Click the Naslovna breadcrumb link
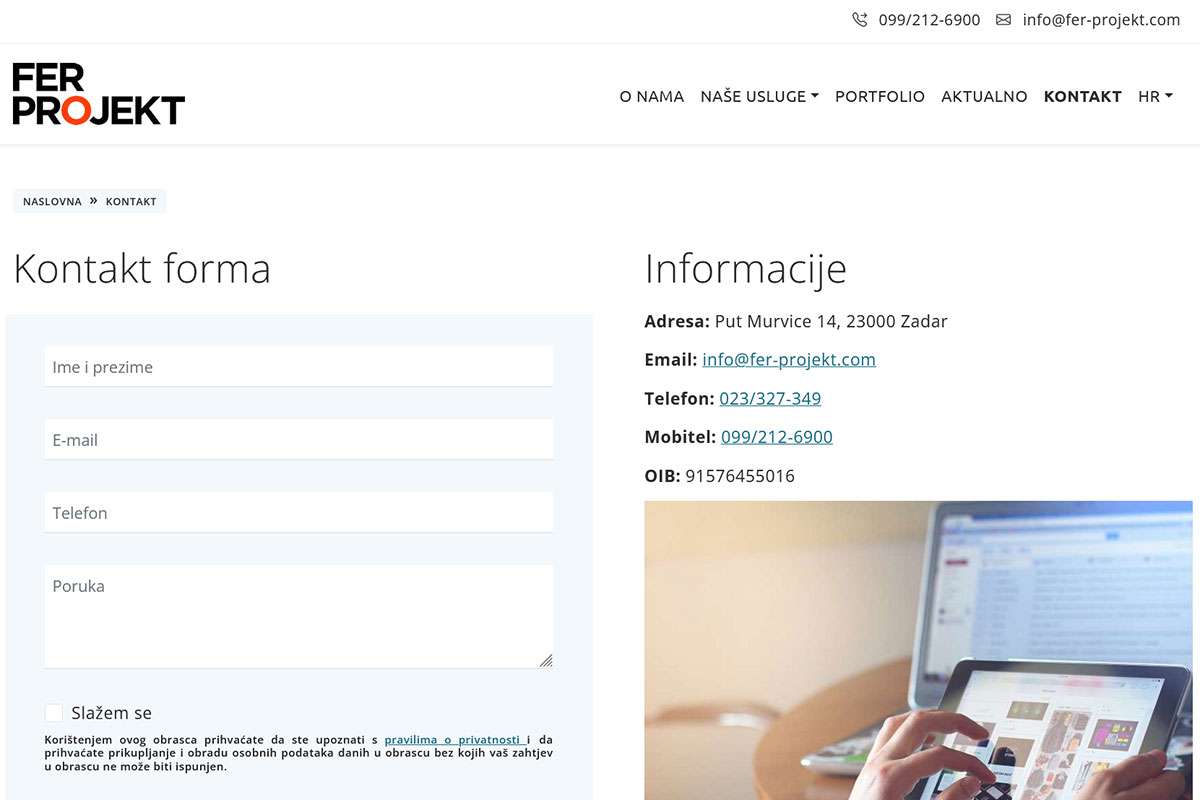The image size is (1200, 800). [x=52, y=201]
